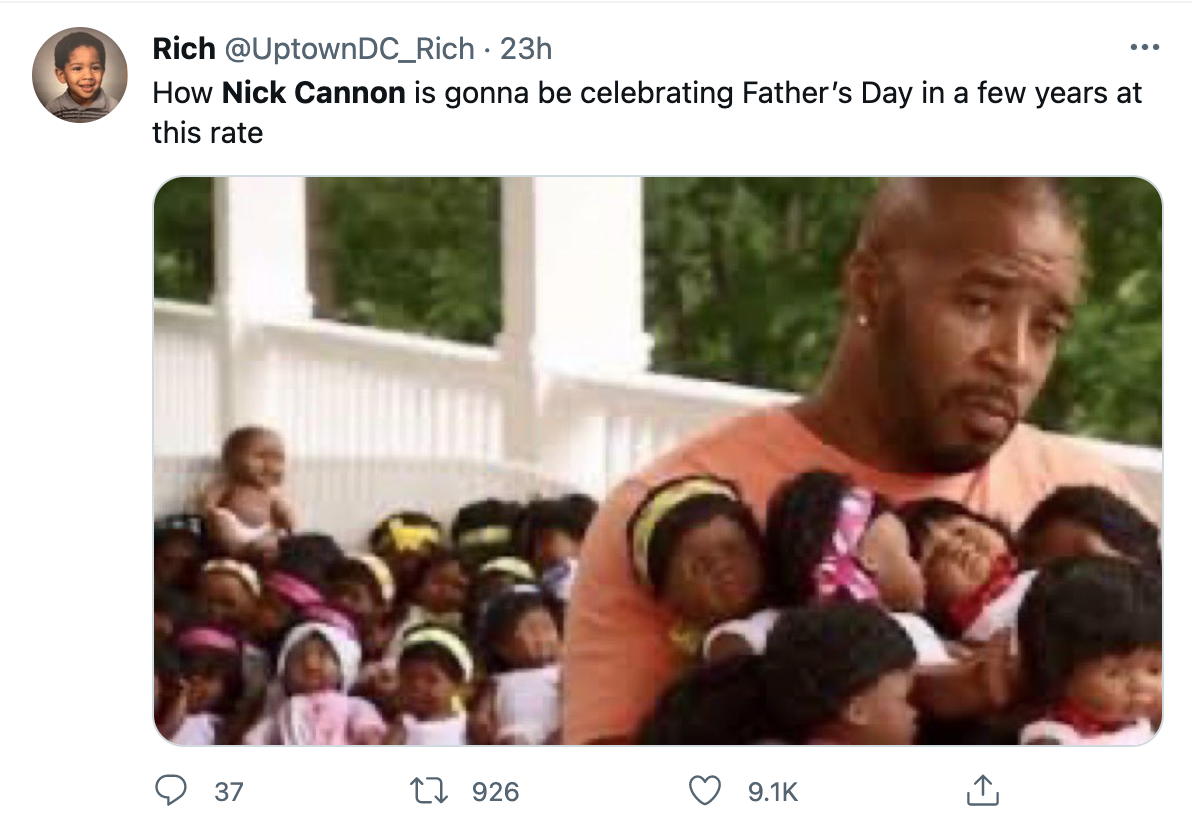Click the 23h timestamp

526,49
